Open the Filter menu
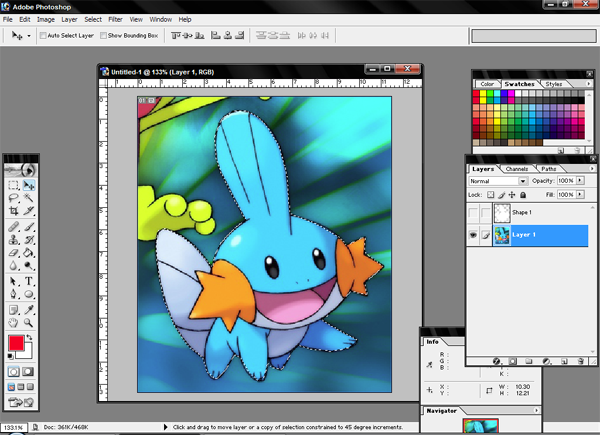 [x=115, y=20]
